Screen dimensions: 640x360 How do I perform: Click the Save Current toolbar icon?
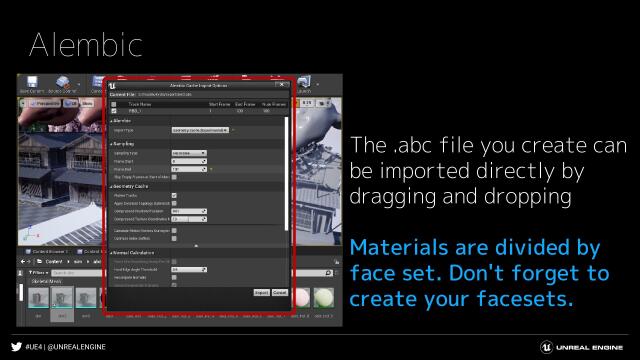32,83
